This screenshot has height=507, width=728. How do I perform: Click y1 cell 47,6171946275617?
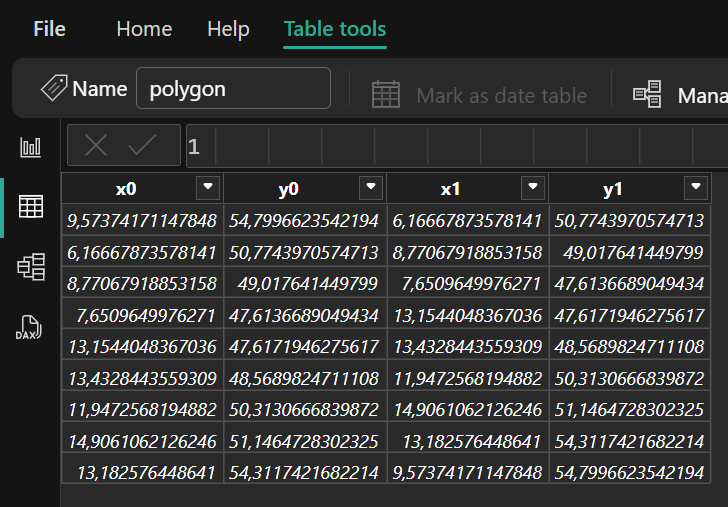coord(630,315)
